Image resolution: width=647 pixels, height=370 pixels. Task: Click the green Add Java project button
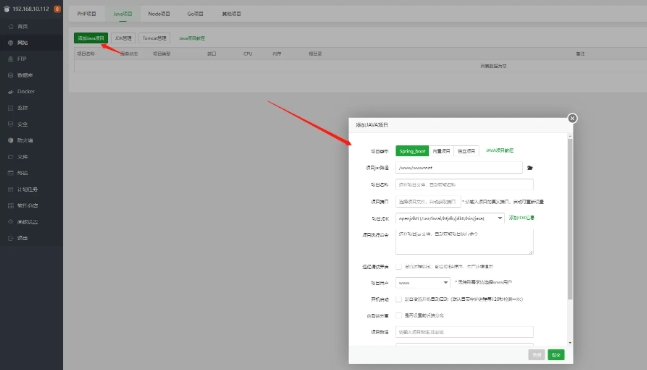(x=91, y=38)
